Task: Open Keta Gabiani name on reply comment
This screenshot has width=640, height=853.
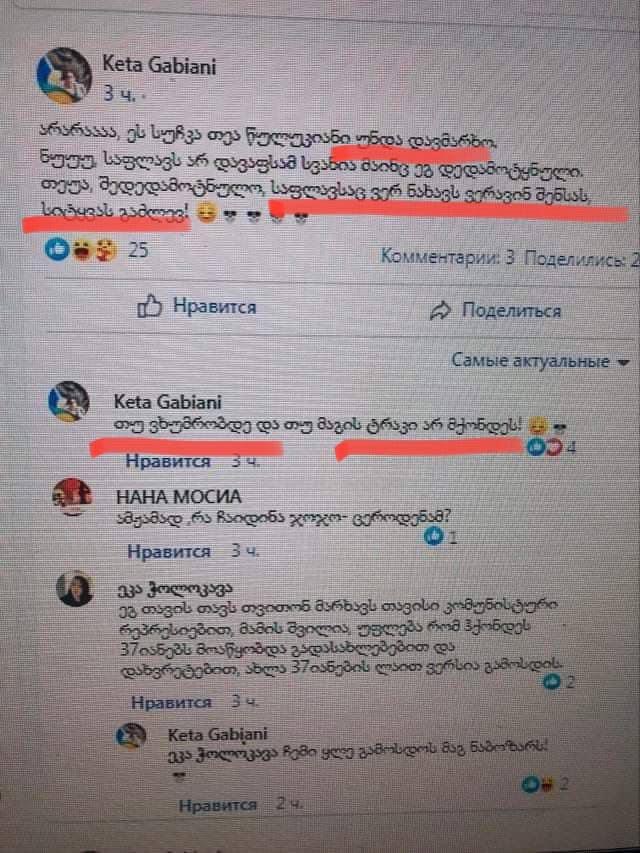Action: [x=218, y=734]
